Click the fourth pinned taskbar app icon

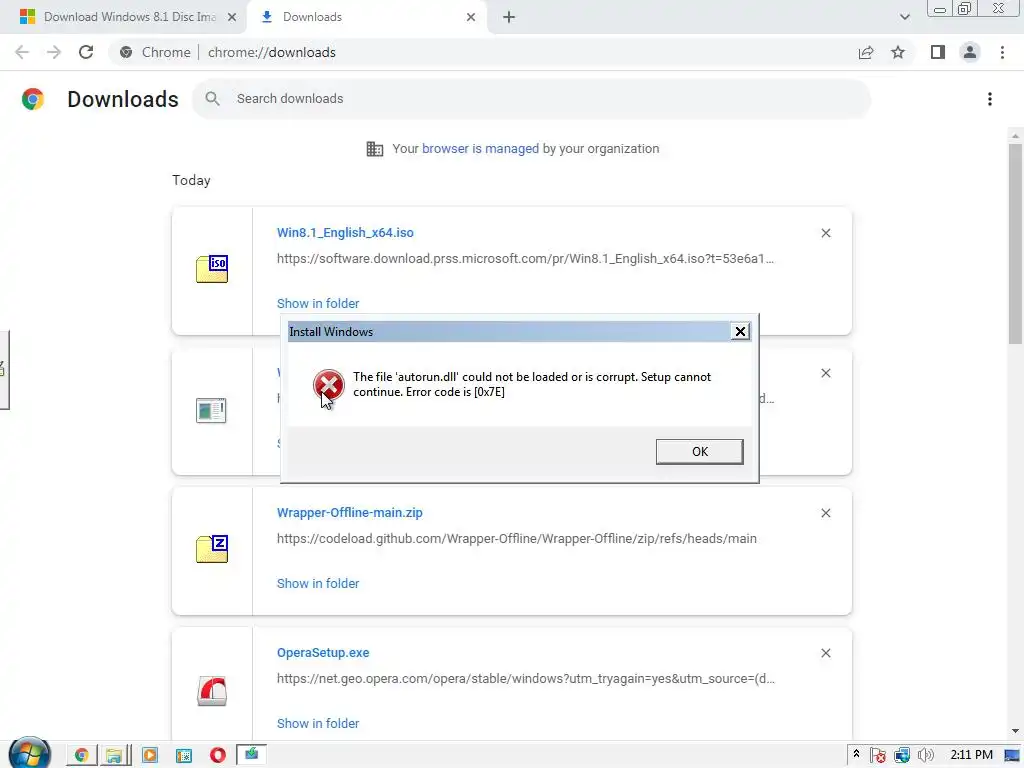point(184,755)
